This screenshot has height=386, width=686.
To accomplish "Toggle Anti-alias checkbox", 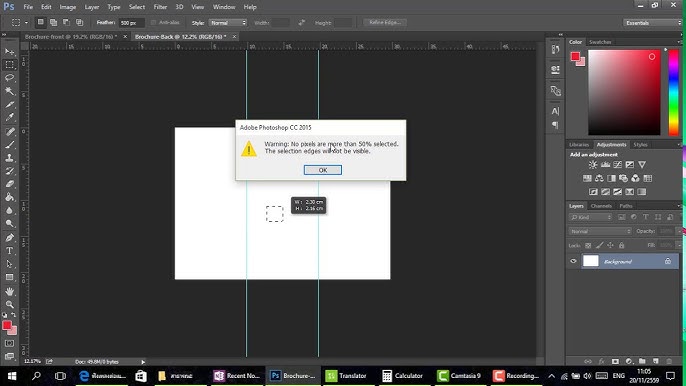I will coord(153,22).
